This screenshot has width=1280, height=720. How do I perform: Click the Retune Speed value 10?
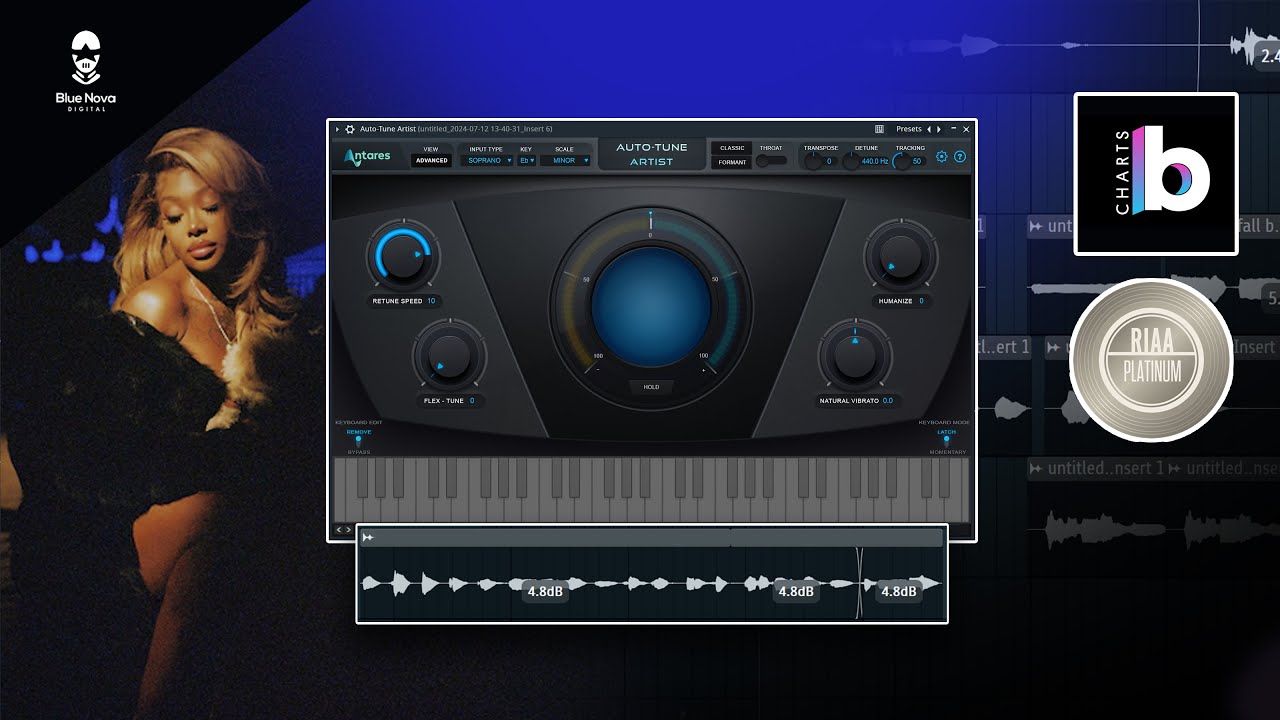point(431,301)
